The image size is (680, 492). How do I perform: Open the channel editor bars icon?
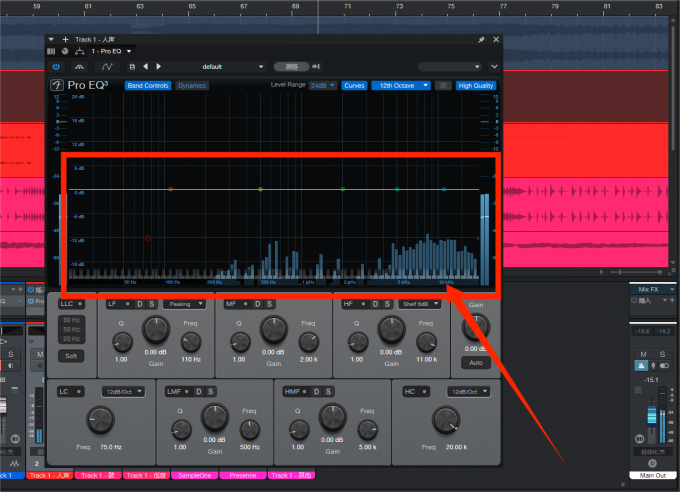pos(51,51)
